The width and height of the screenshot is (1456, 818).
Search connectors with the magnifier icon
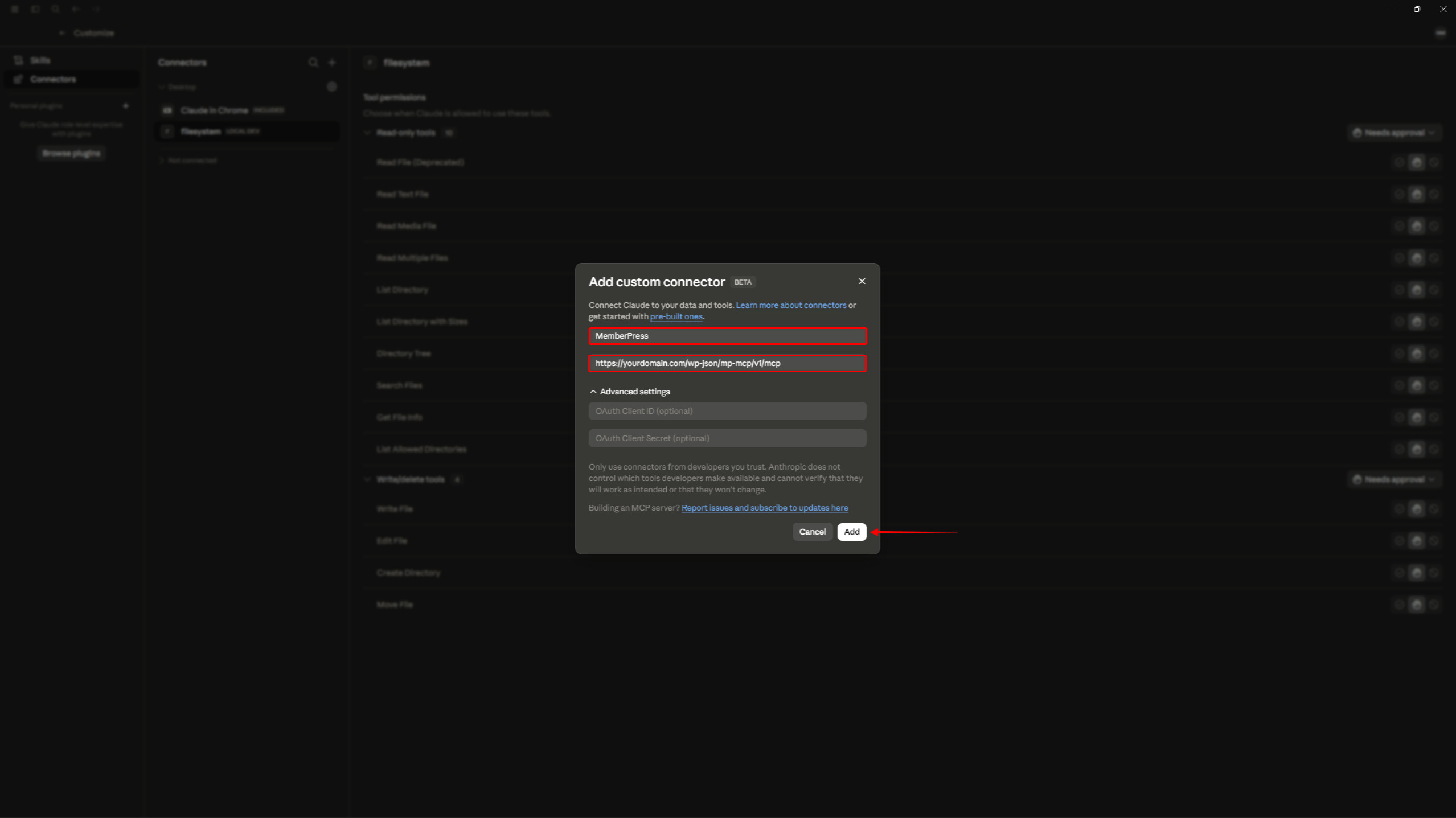(313, 63)
